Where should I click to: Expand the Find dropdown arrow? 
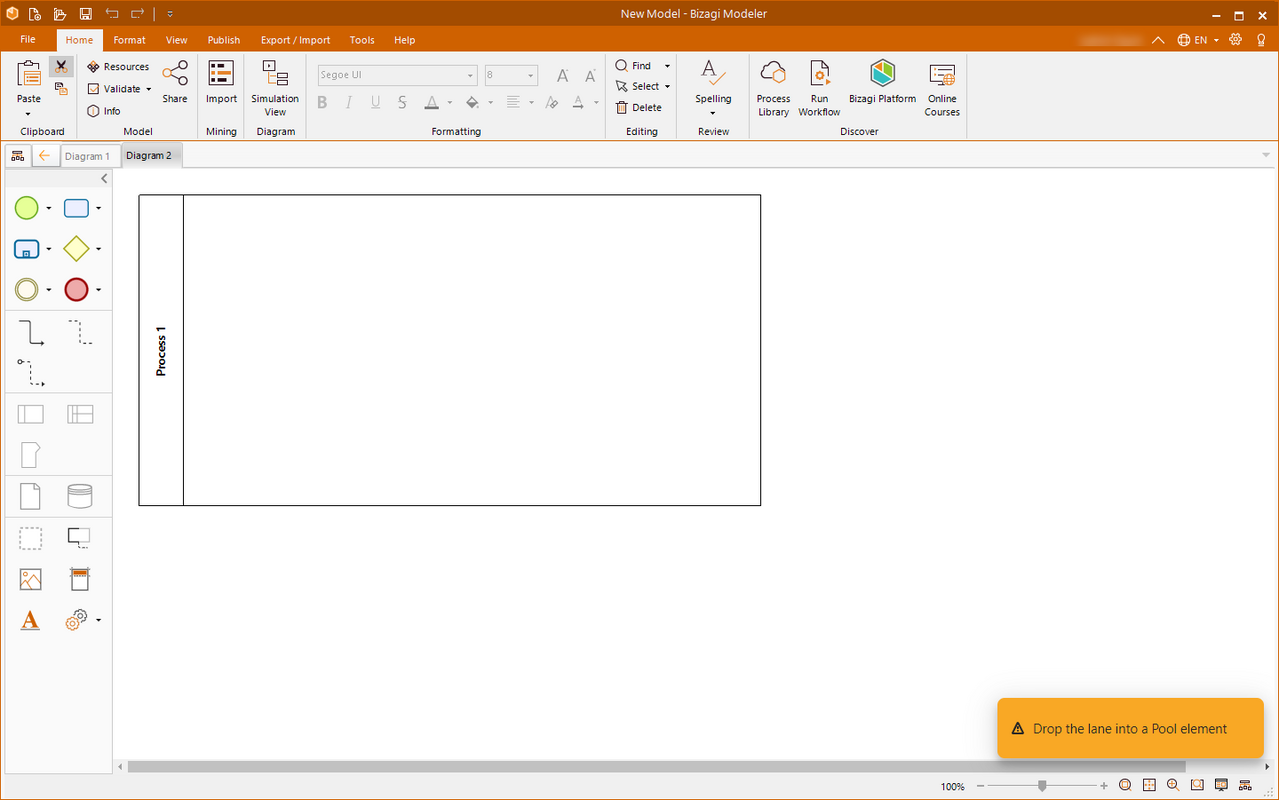(x=667, y=66)
